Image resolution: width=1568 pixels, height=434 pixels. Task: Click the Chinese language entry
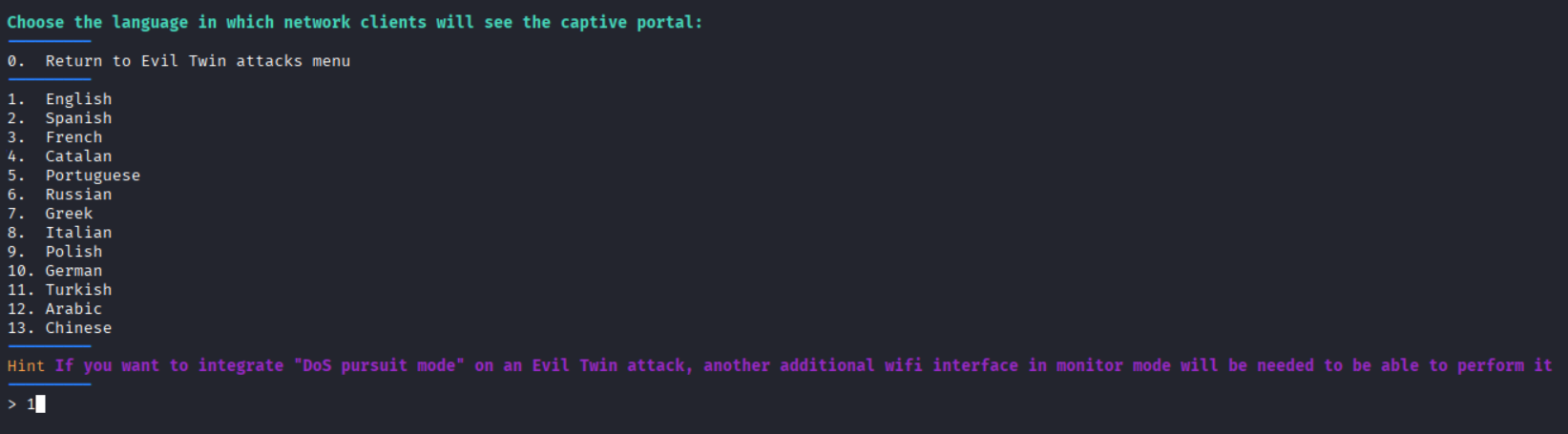point(78,328)
